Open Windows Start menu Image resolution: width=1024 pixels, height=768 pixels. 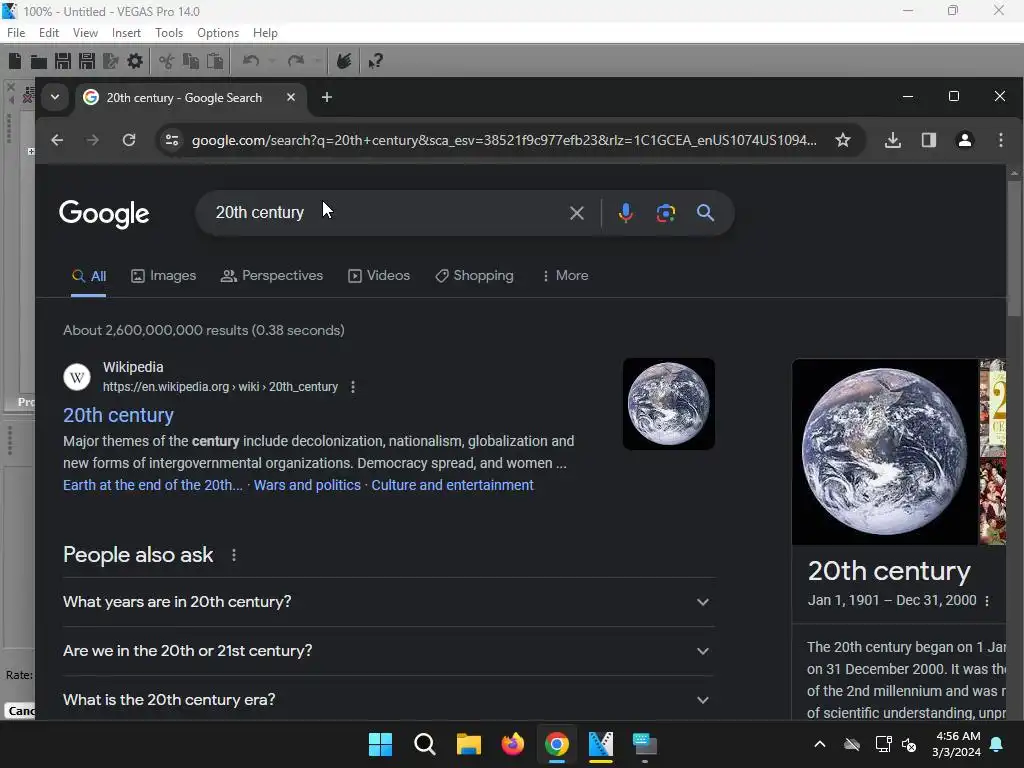pos(380,744)
